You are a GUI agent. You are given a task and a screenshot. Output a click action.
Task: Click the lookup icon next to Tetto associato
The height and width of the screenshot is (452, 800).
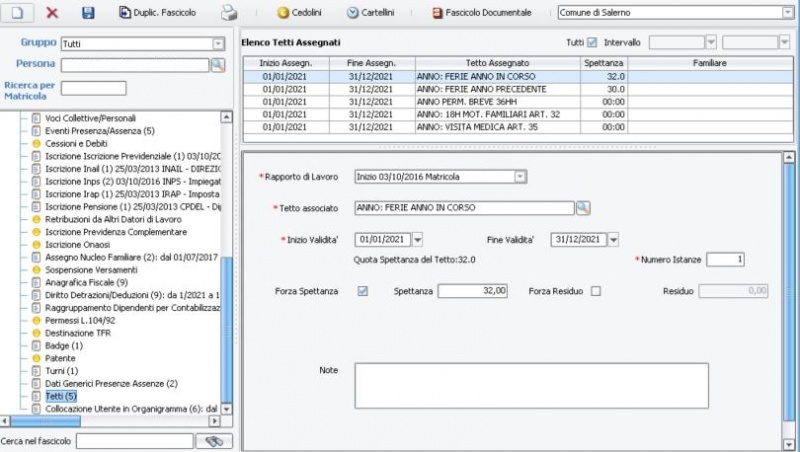pos(583,208)
